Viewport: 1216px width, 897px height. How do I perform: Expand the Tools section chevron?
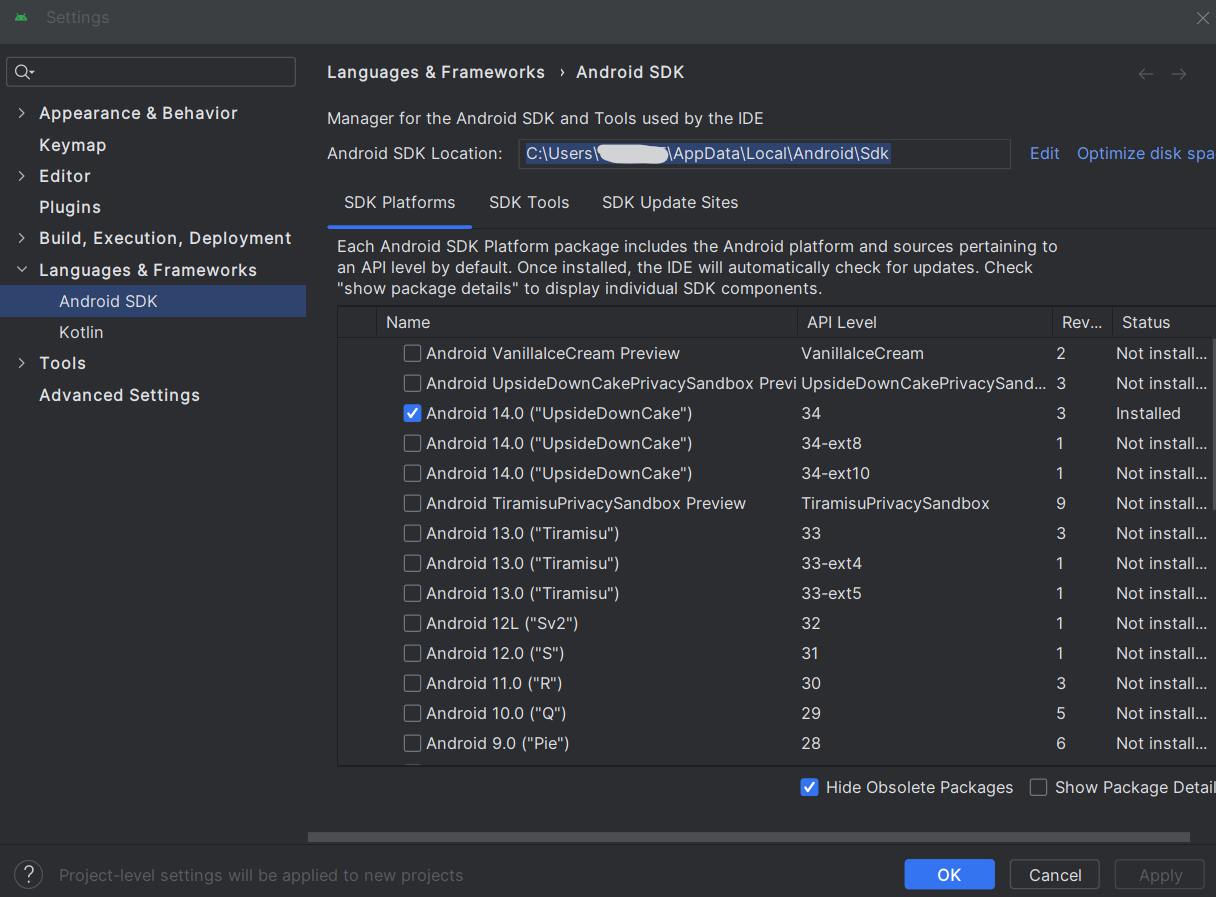(x=22, y=363)
